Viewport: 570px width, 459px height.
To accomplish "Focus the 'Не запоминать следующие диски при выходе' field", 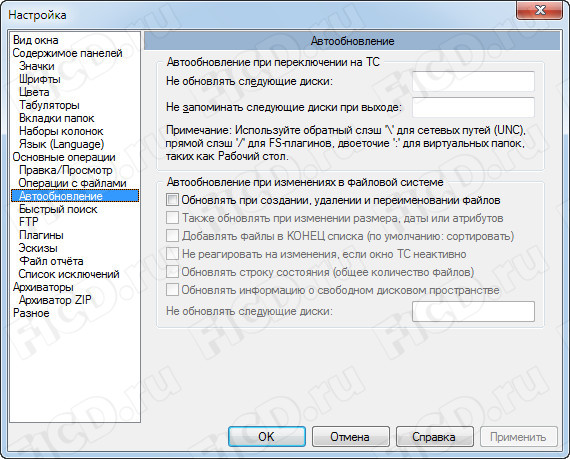I will (x=473, y=107).
